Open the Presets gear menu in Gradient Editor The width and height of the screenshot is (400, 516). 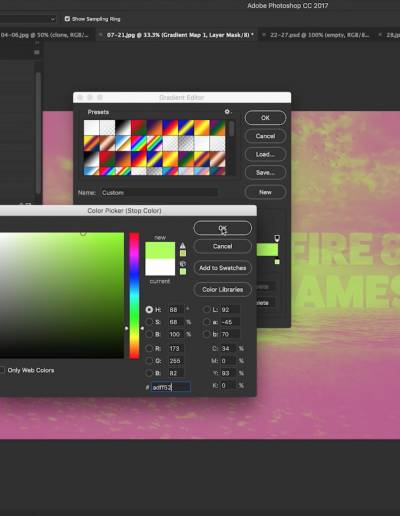(227, 112)
